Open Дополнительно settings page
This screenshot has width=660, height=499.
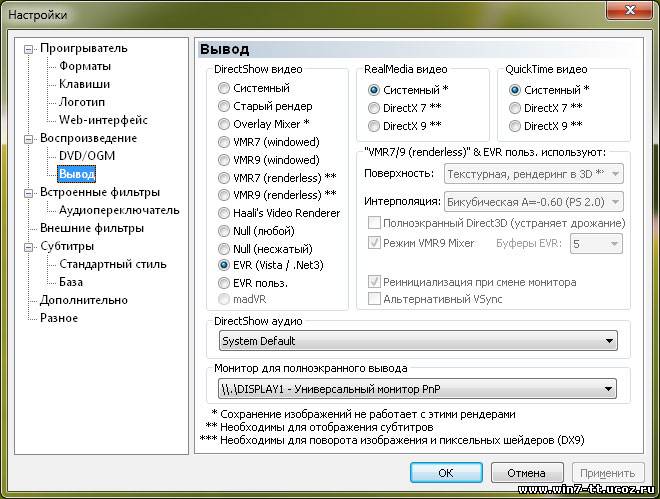point(84,300)
